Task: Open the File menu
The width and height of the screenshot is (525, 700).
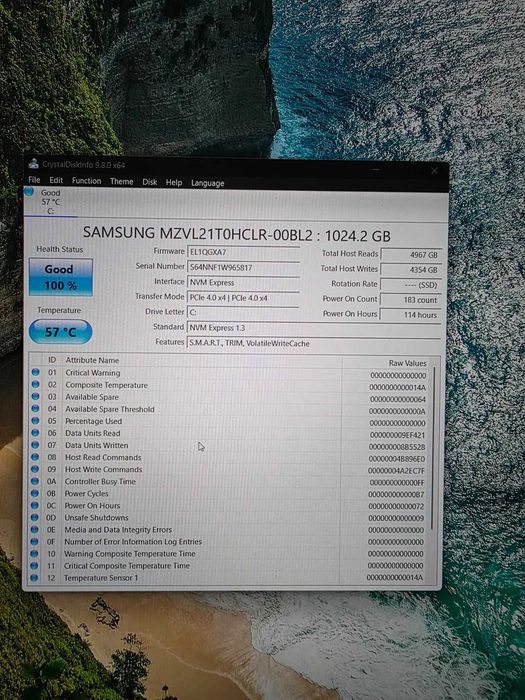Action: 34,180
